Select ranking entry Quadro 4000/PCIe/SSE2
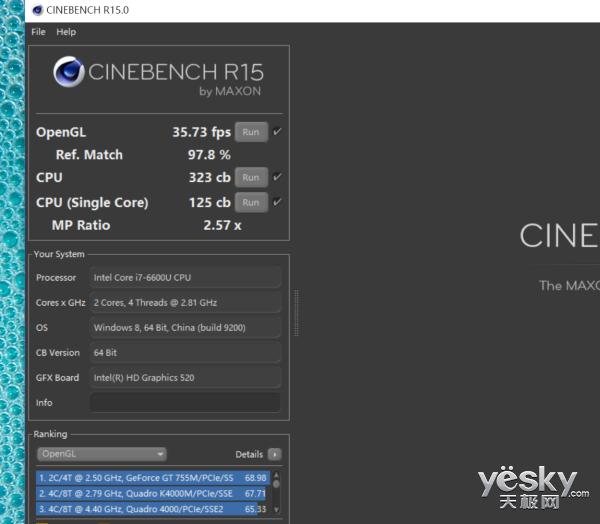This screenshot has height=524, width=600. (x=153, y=509)
